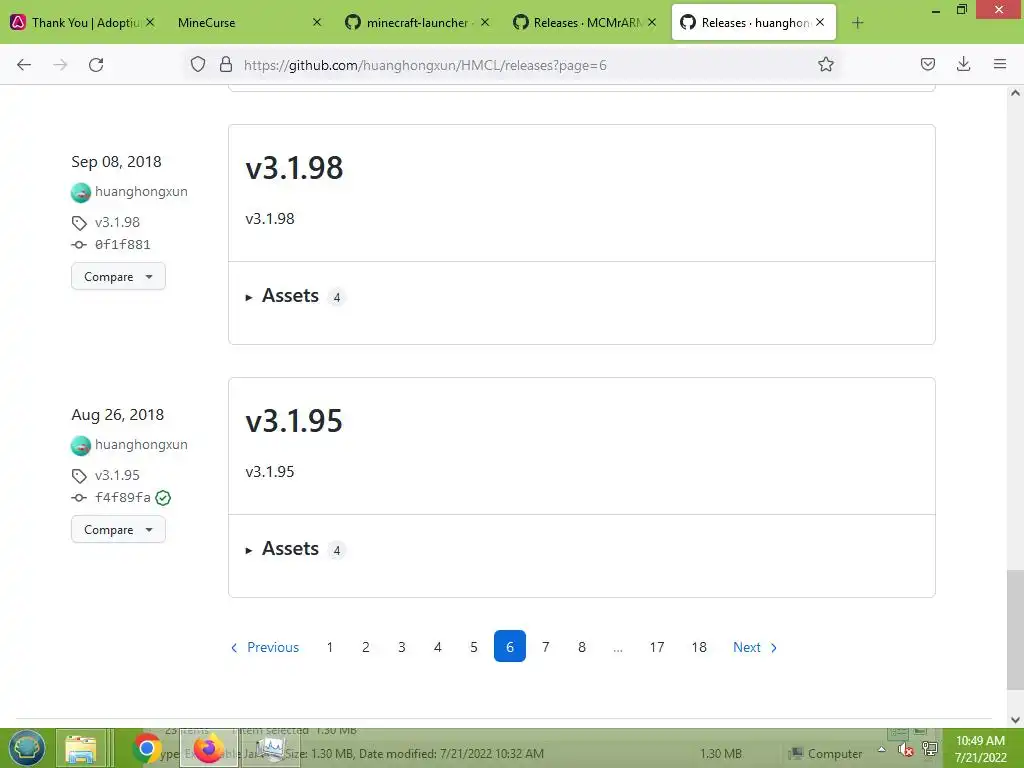Click the muted volume tray icon
This screenshot has width=1024, height=768.
[x=905, y=750]
